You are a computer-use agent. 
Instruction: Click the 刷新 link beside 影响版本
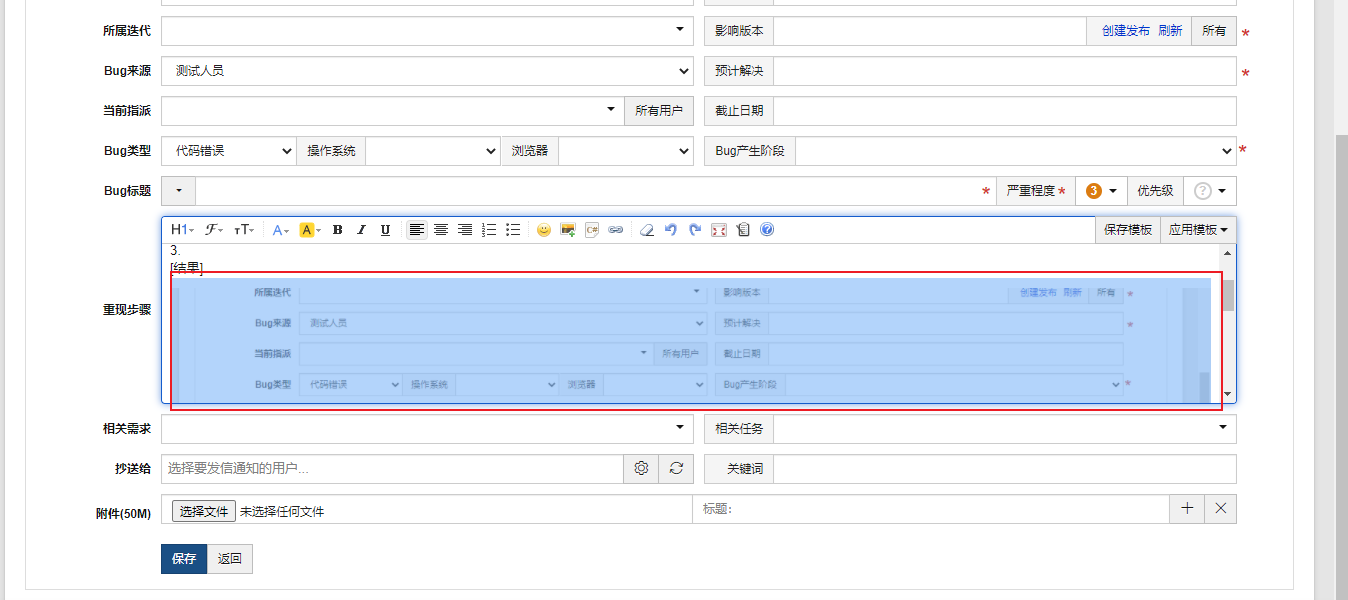1170,31
